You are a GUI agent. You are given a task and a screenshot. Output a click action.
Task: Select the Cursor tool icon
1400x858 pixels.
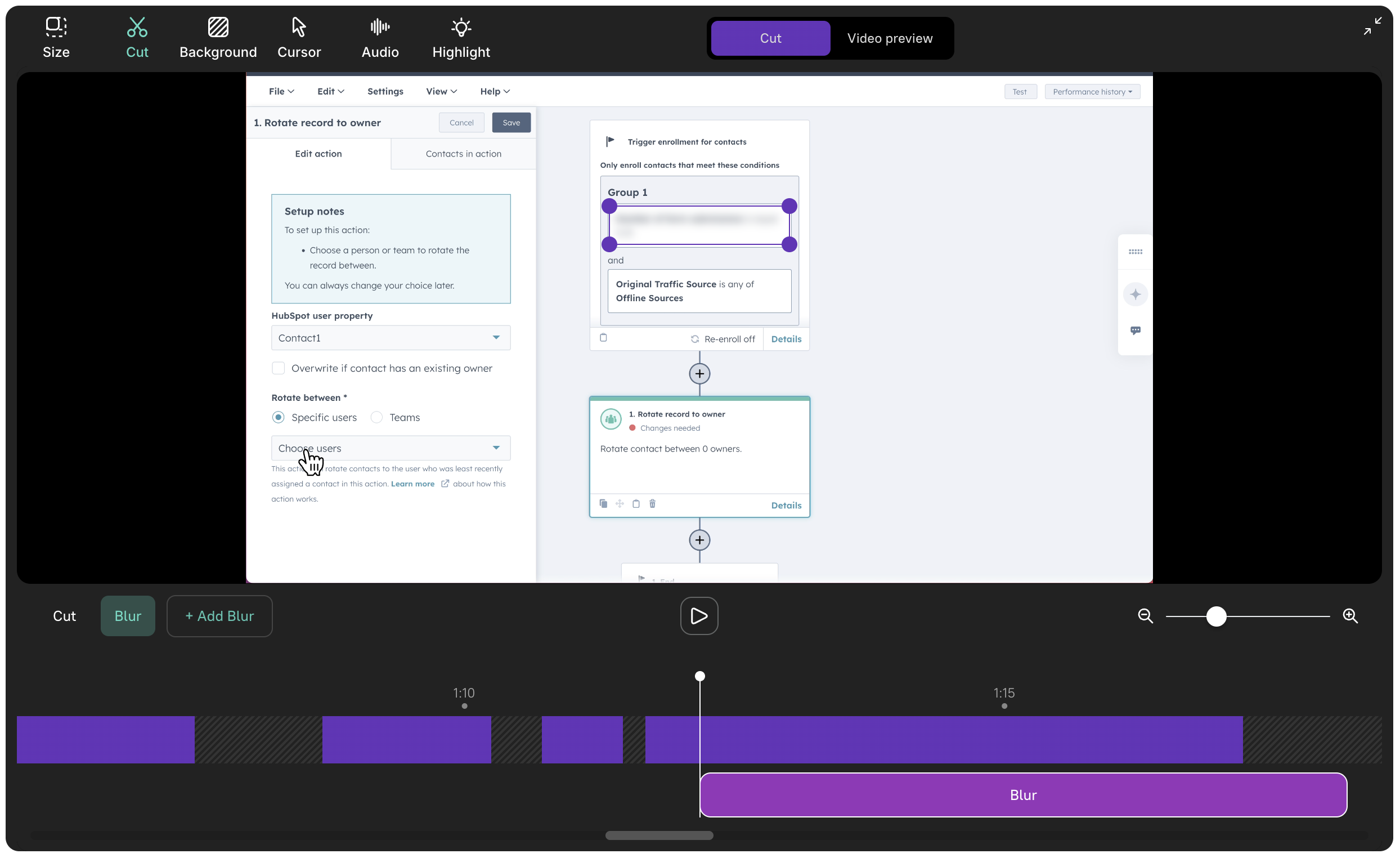point(299,26)
